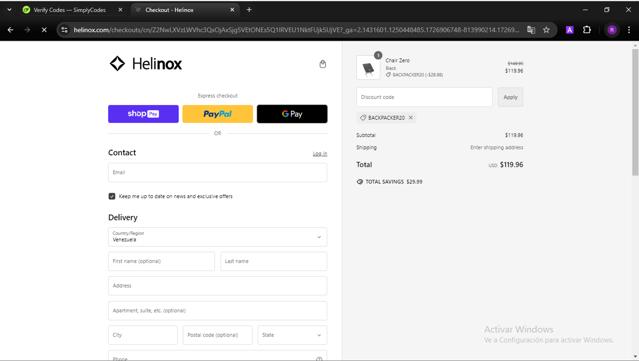
Task: Go back in browser history
Action: (x=11, y=30)
